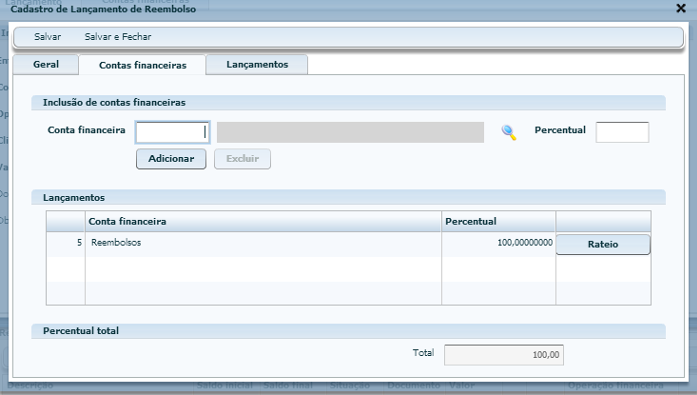This screenshot has height=395, width=697.
Task: Select the Contas financeiras tab
Action: coord(143,65)
